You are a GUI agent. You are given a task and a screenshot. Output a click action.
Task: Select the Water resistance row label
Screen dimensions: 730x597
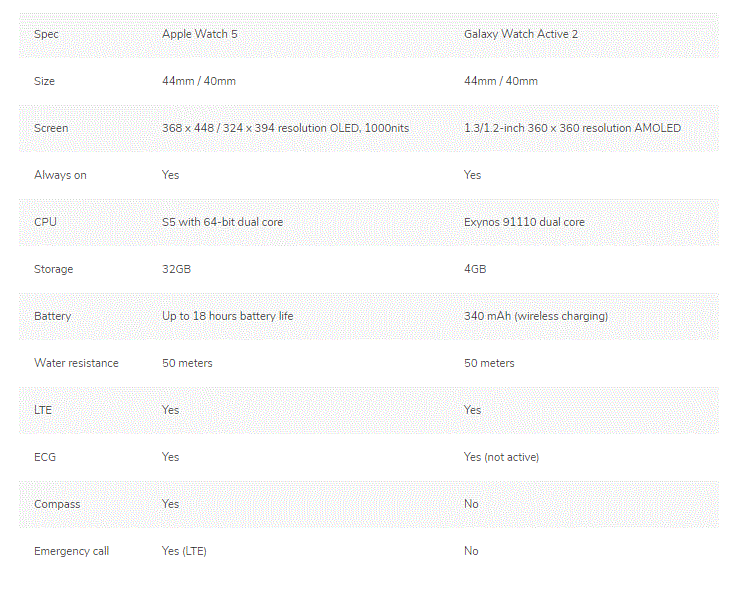tap(76, 363)
